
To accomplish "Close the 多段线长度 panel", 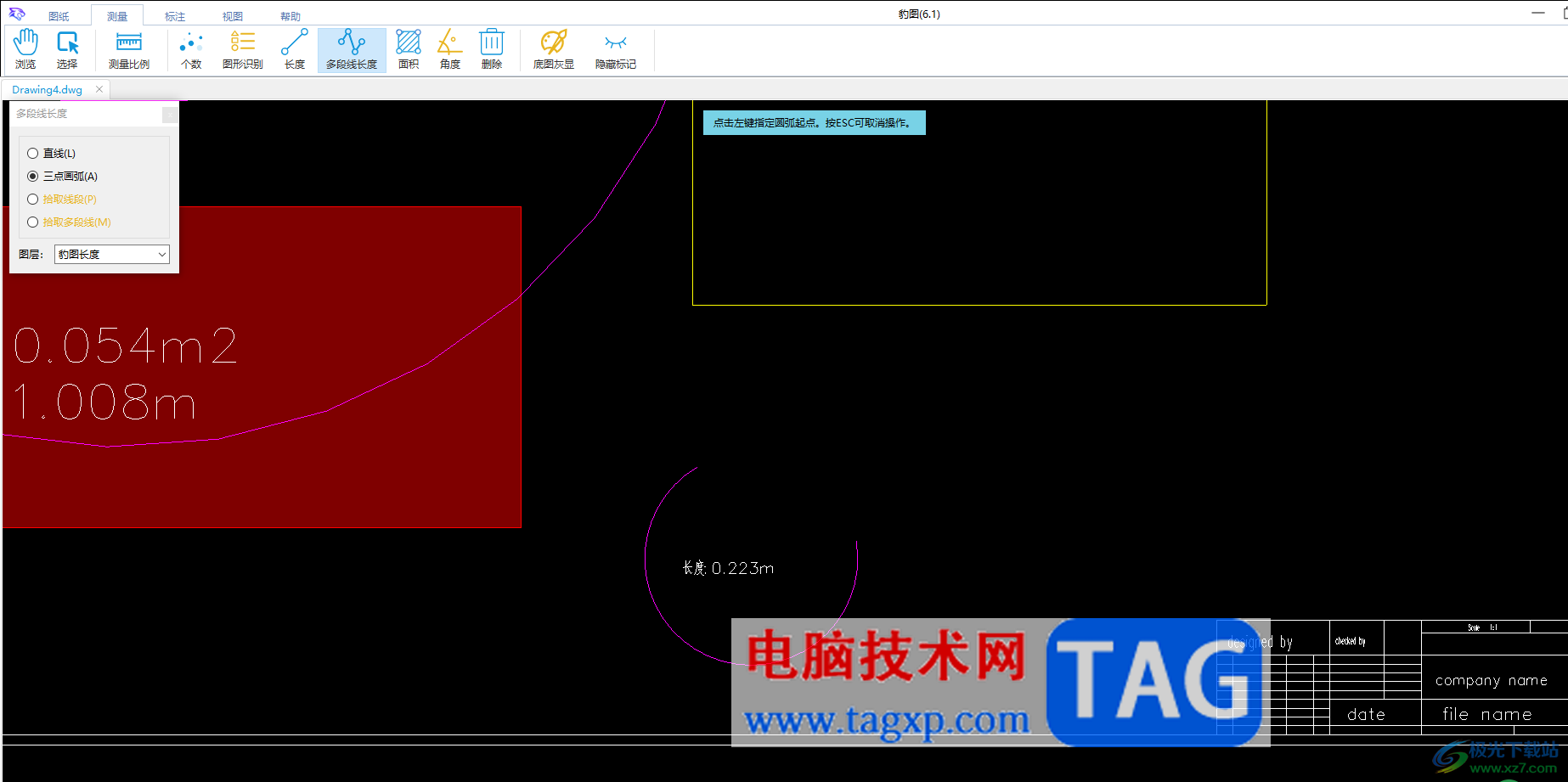I will (170, 114).
